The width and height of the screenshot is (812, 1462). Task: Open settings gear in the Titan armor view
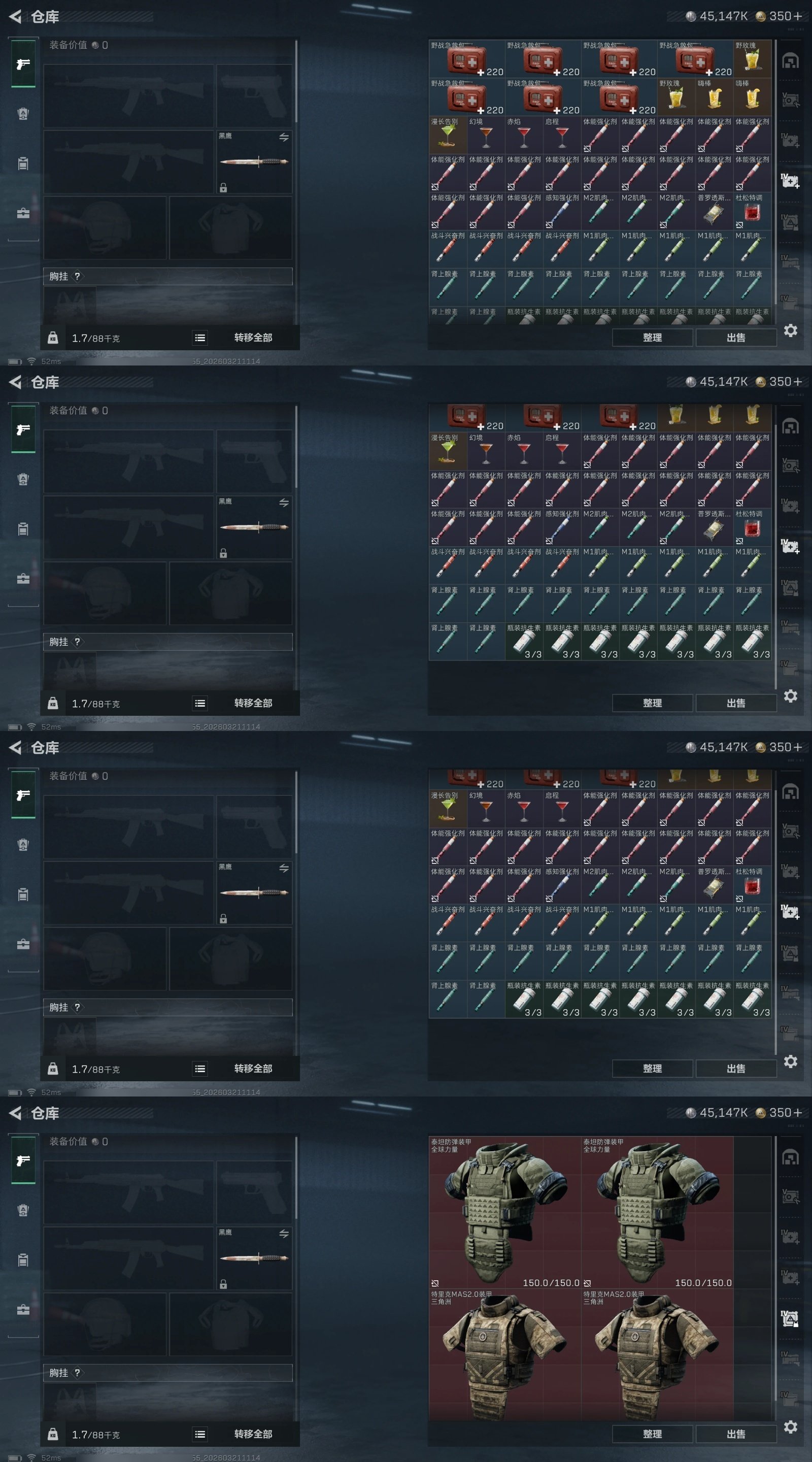click(791, 1426)
